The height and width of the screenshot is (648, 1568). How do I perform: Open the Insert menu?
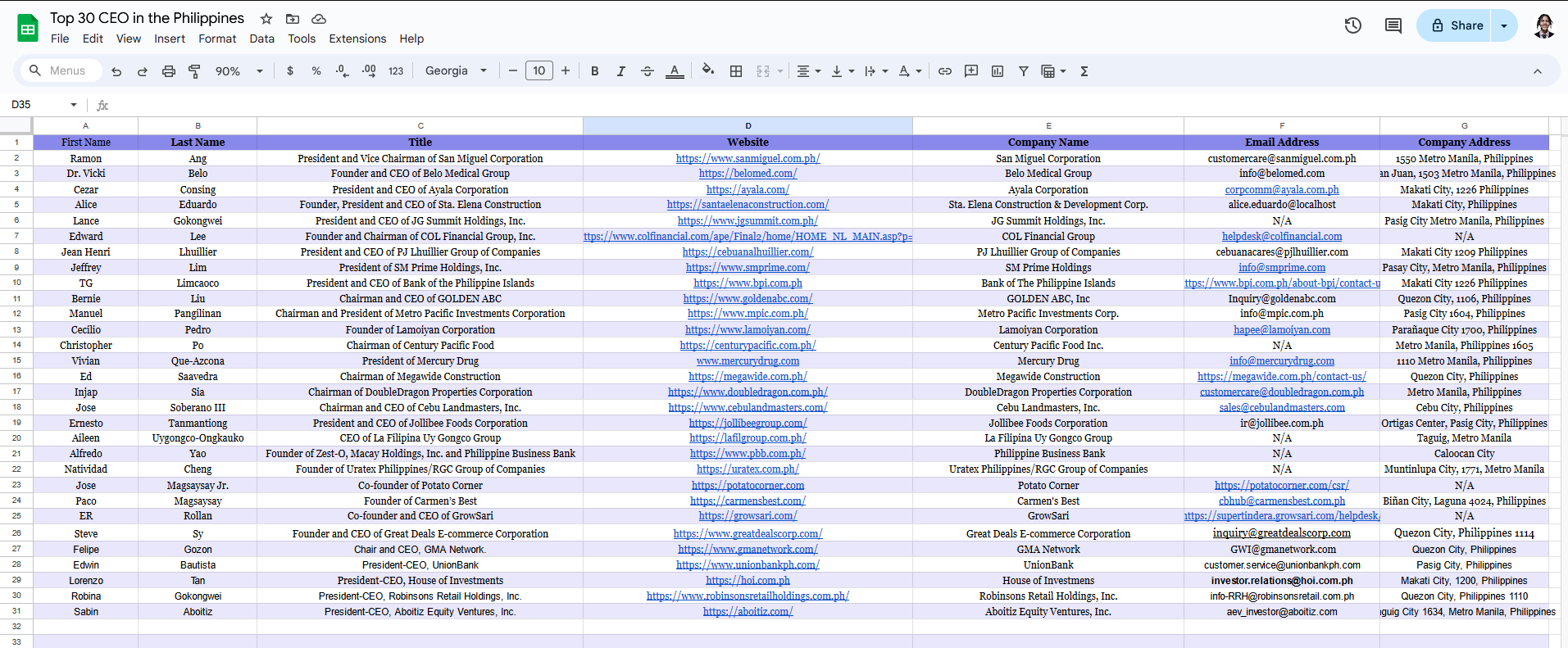click(x=170, y=39)
